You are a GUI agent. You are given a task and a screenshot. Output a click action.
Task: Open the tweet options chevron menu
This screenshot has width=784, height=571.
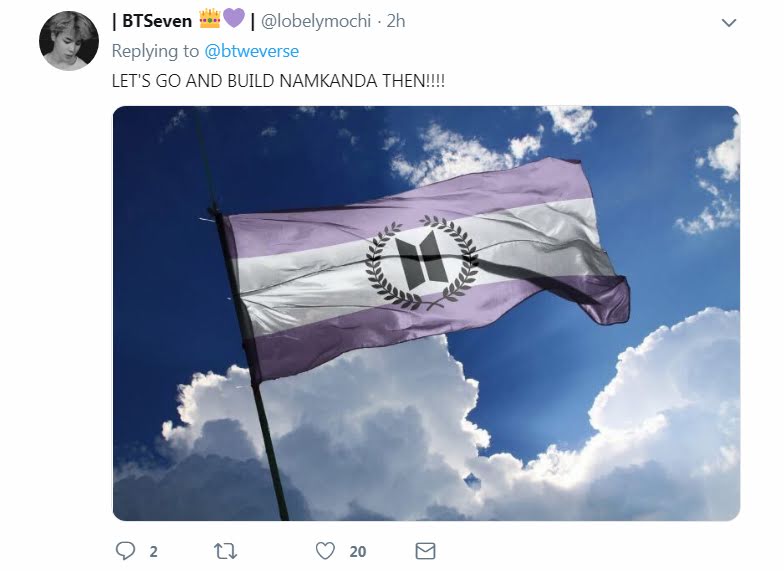[x=729, y=22]
